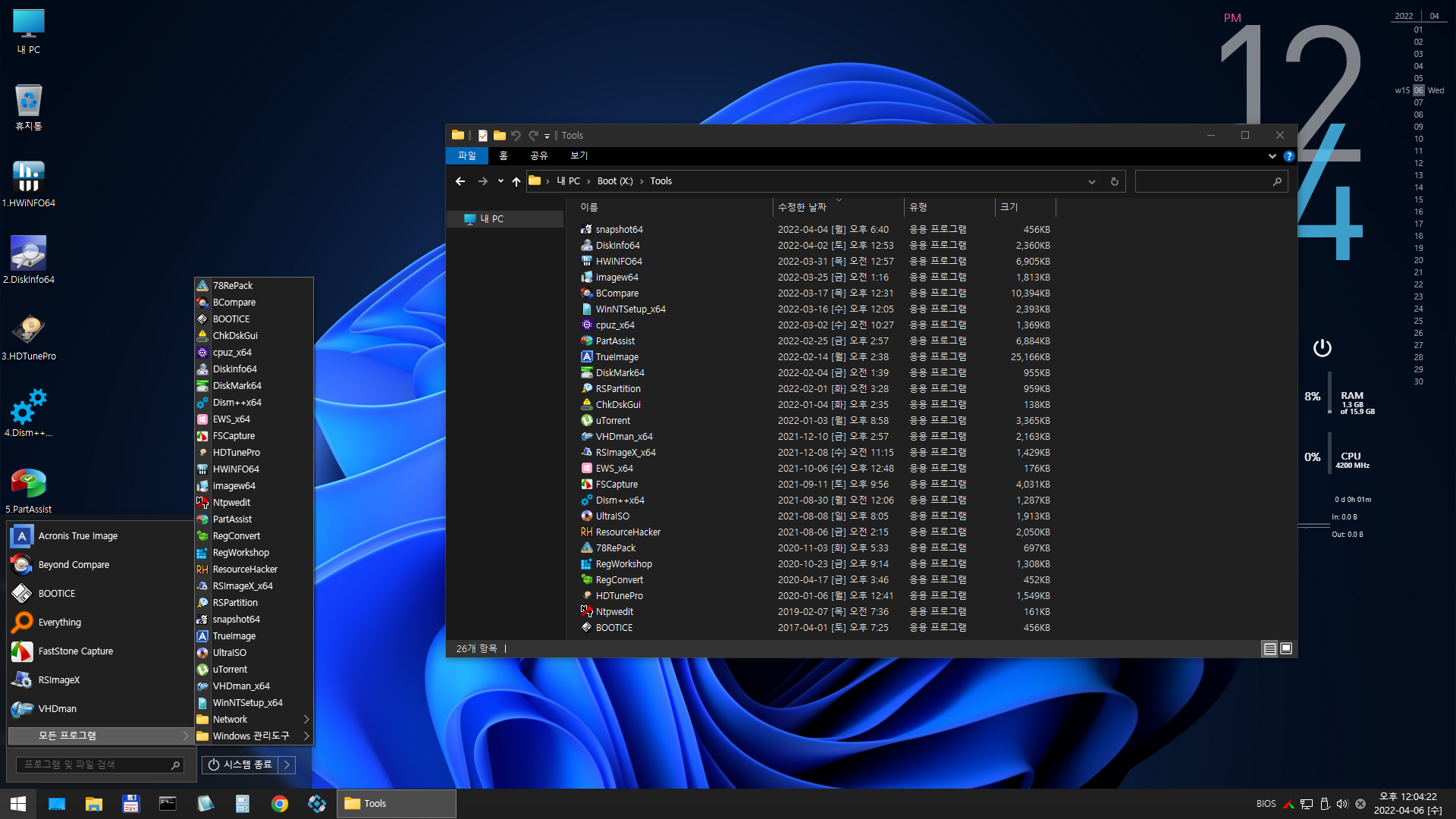Image resolution: width=1456 pixels, height=819 pixels.
Task: Select the snapshot64 file row
Action: click(x=815, y=230)
